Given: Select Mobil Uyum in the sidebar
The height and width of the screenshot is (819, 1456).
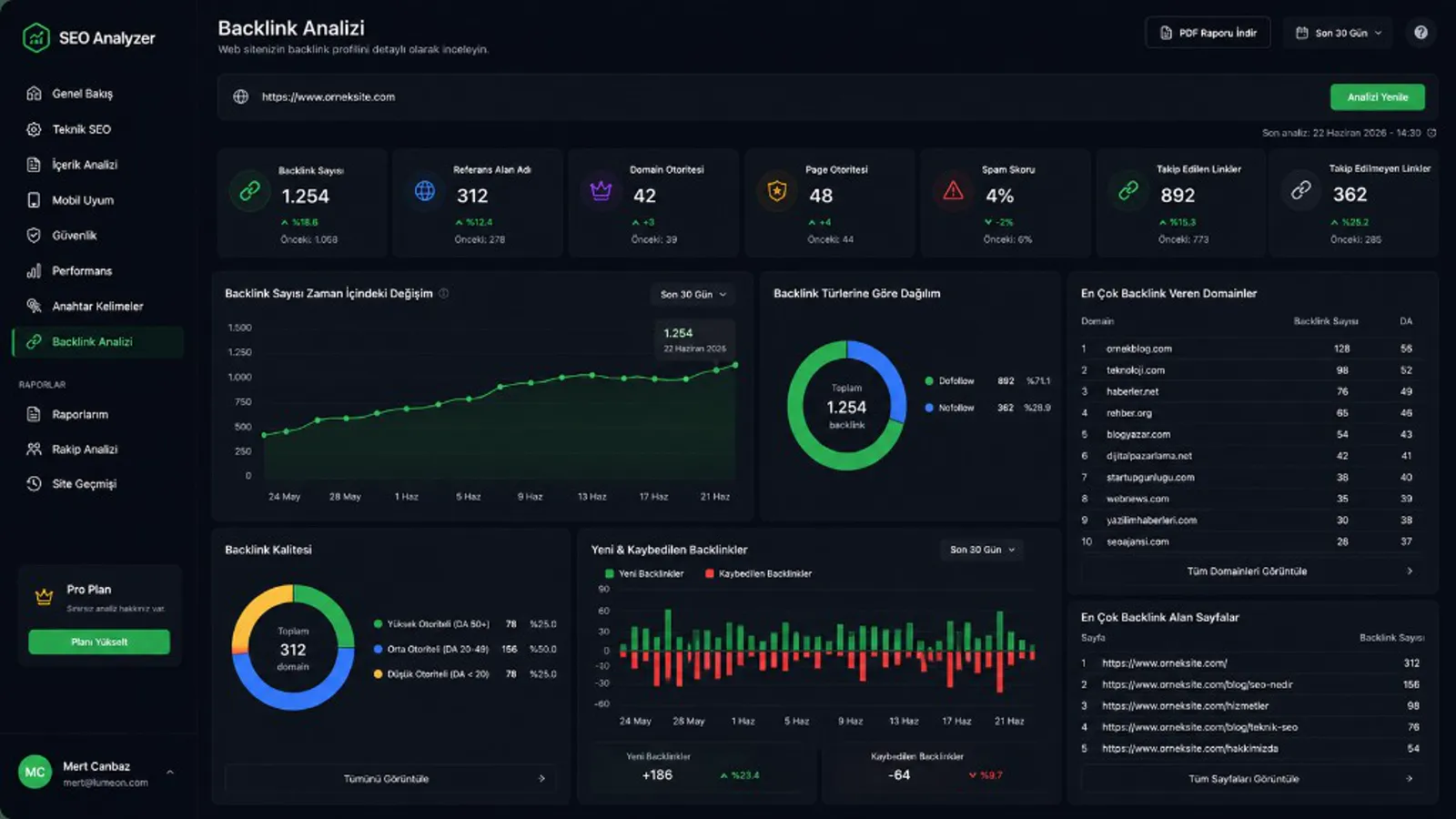Looking at the screenshot, I should click(x=98, y=200).
